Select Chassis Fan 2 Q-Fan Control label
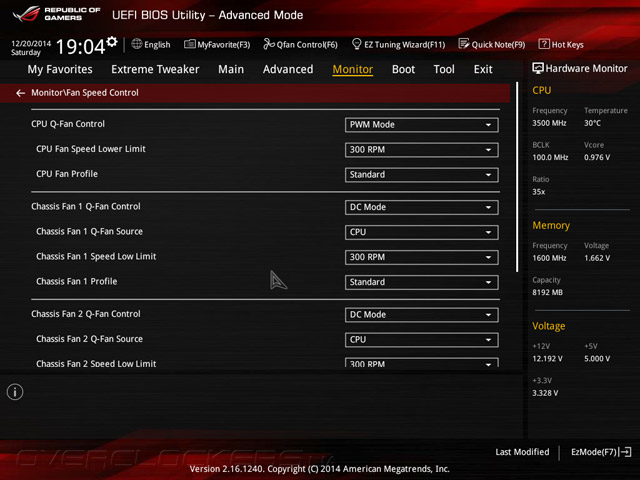 (86, 314)
